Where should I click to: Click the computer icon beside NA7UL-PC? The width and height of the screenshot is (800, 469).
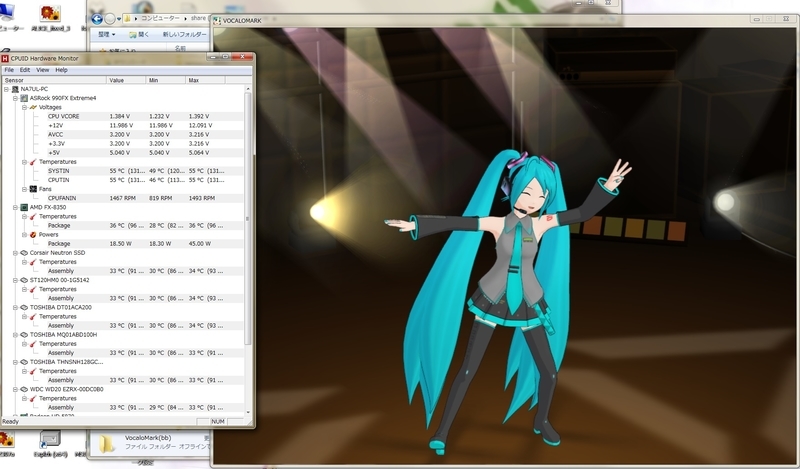[15, 89]
